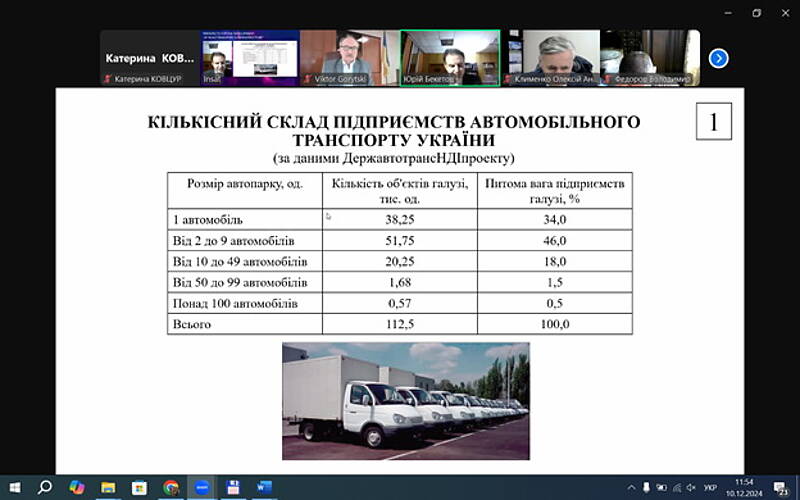Change input language УКР
The image size is (800, 500).
point(710,488)
